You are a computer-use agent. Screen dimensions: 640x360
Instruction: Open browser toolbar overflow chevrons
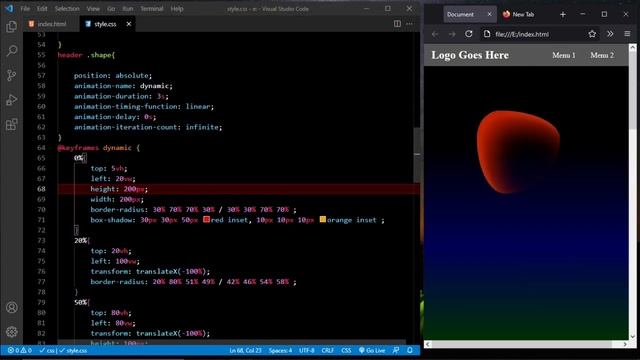(610, 34)
